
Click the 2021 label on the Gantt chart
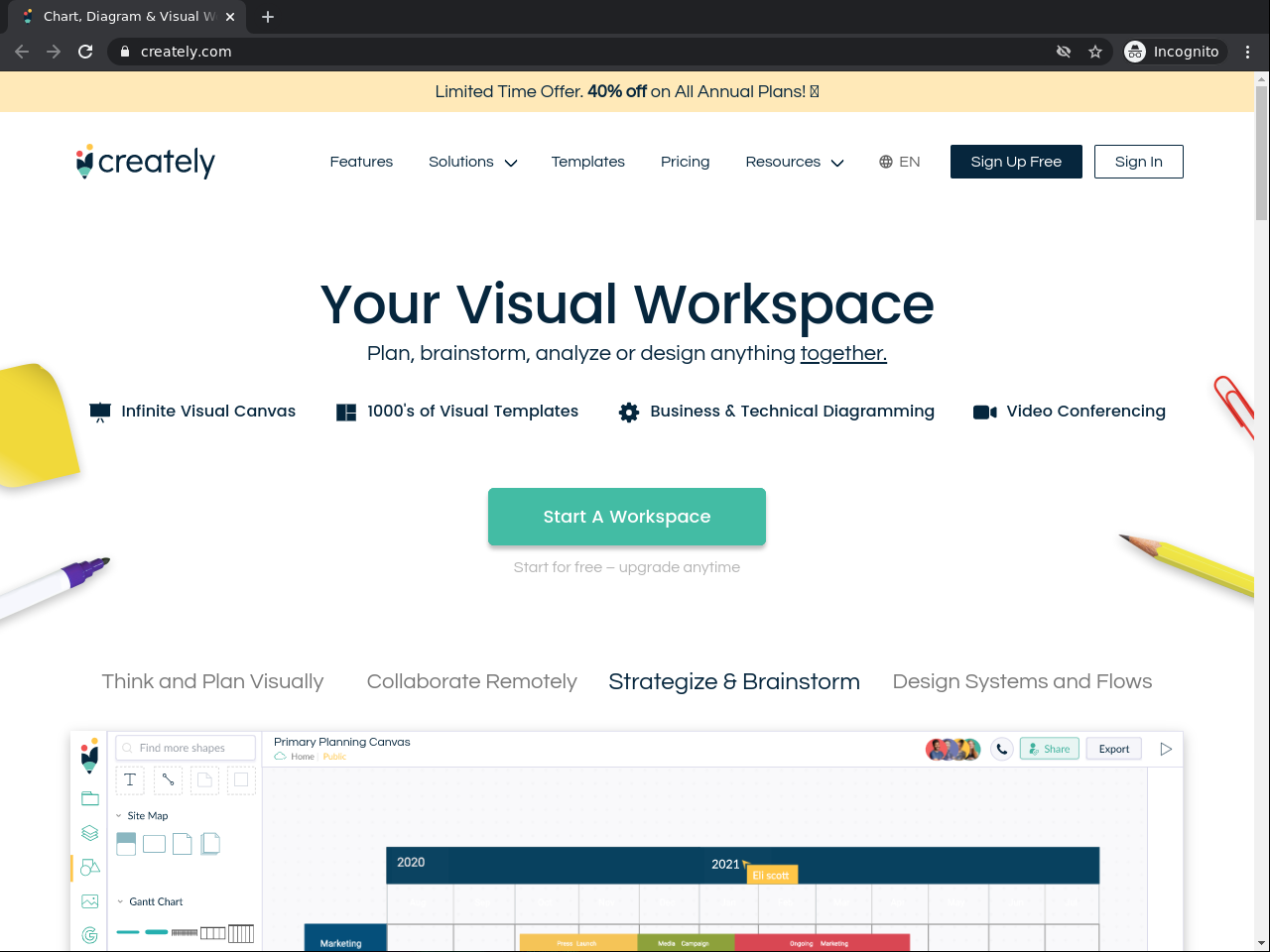click(x=725, y=865)
